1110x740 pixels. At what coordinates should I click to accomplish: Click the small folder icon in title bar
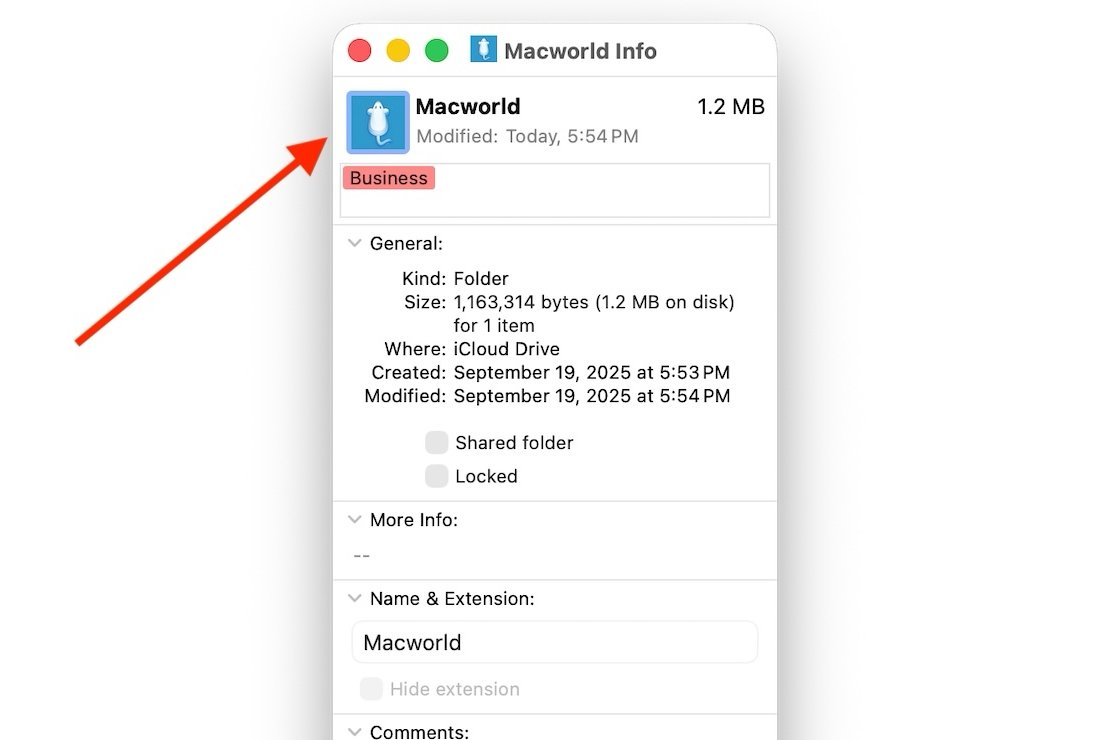click(x=483, y=50)
